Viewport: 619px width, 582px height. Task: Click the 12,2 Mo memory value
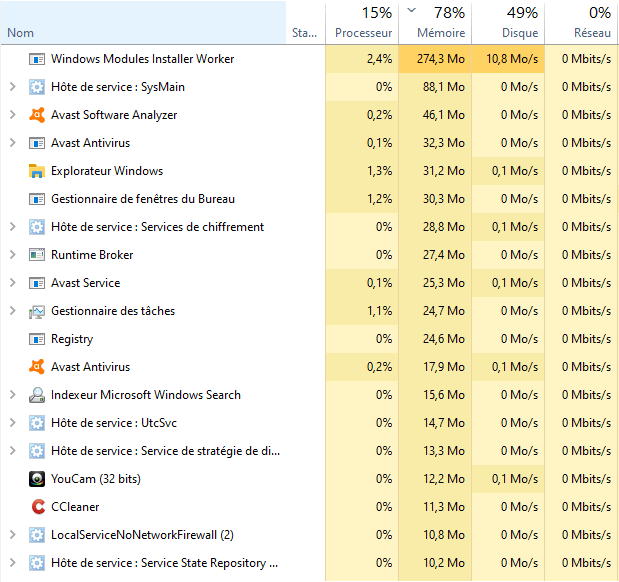tap(444, 479)
